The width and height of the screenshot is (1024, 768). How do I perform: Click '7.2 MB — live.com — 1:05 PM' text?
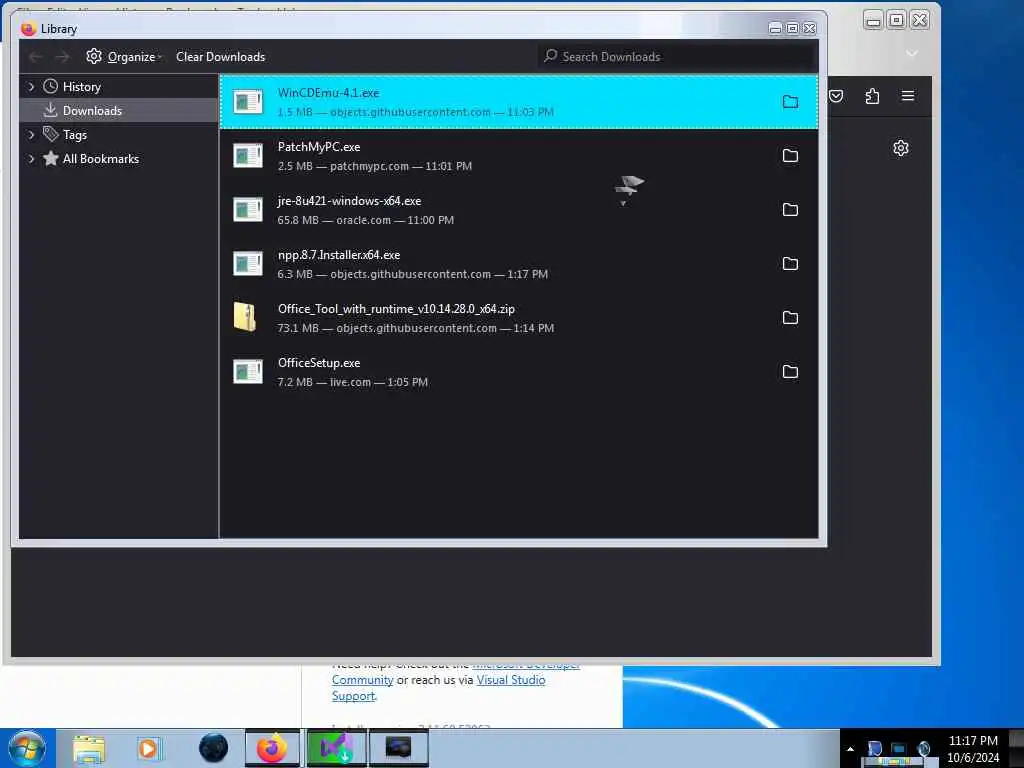pos(353,383)
